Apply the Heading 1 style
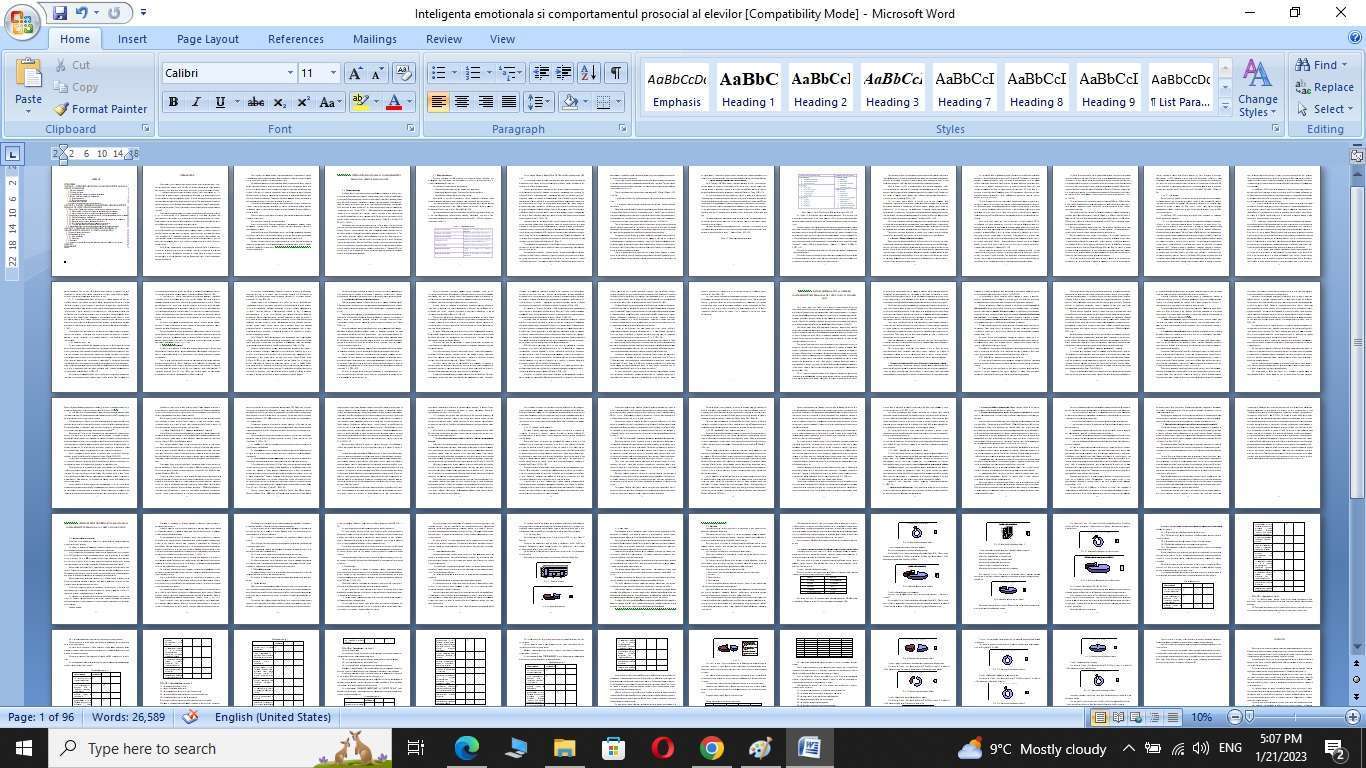1366x768 pixels. tap(748, 88)
